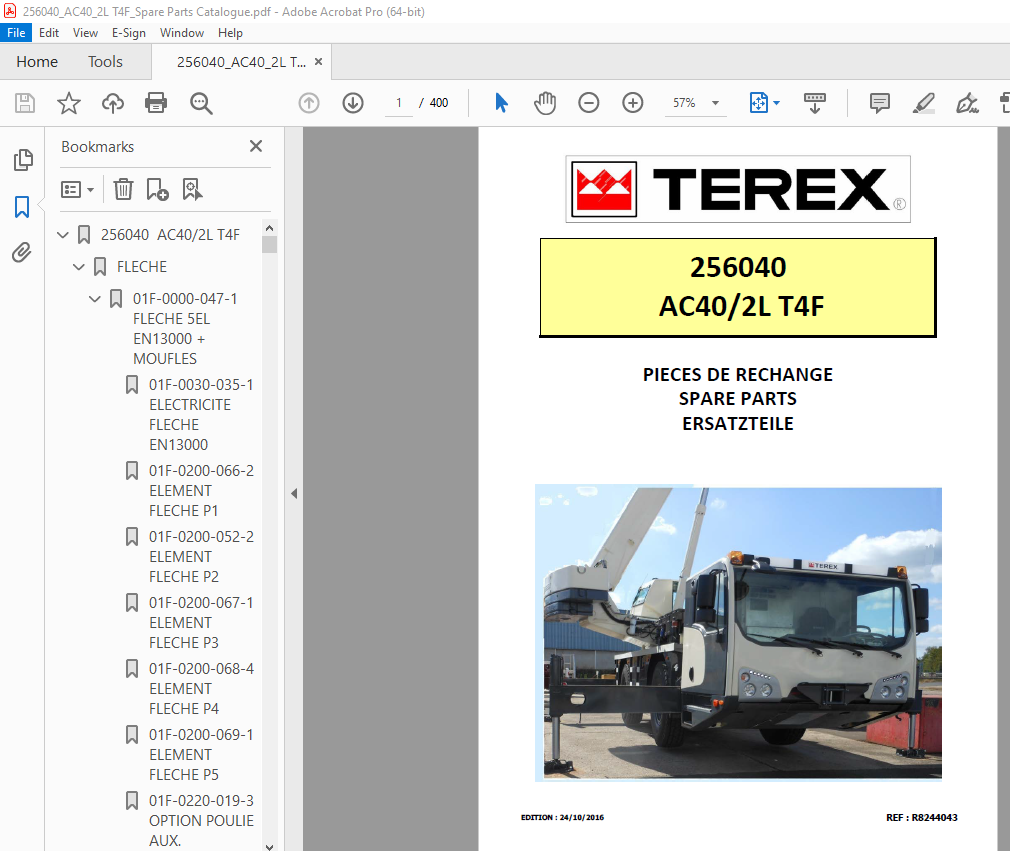This screenshot has height=851, width=1010.
Task: Zoom out with minus icon
Action: [x=589, y=103]
